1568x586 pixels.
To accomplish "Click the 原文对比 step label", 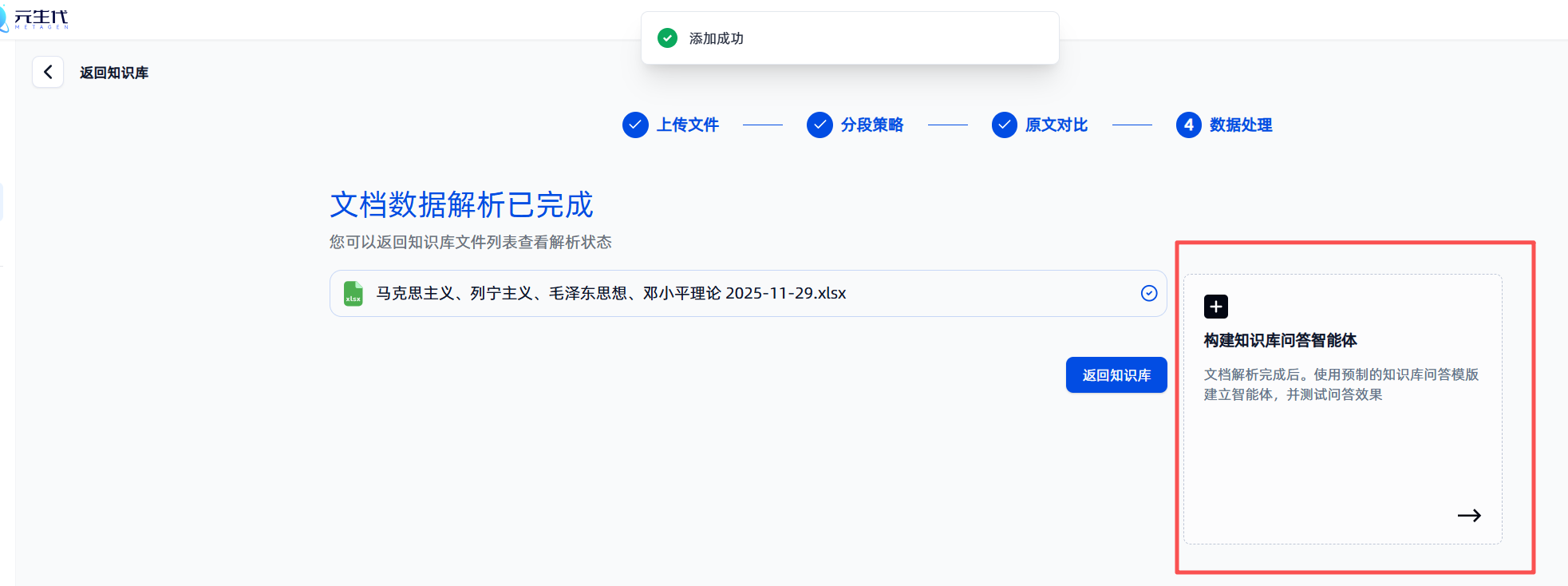I will click(1057, 125).
